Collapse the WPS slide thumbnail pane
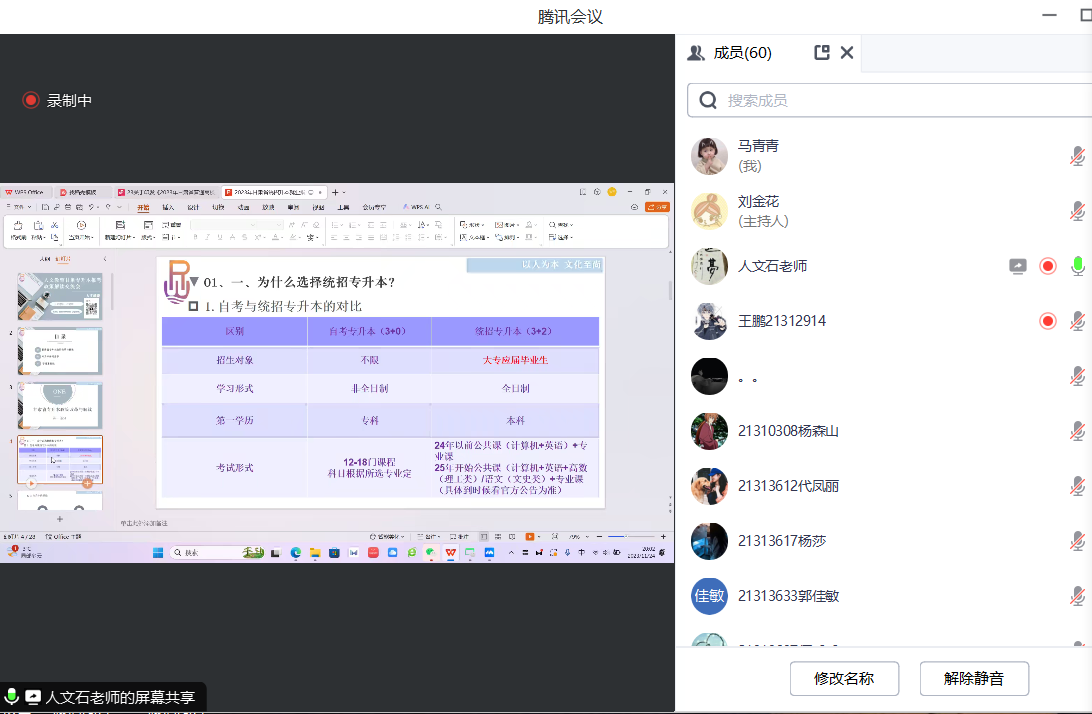The height and width of the screenshot is (714, 1092). coord(105,259)
